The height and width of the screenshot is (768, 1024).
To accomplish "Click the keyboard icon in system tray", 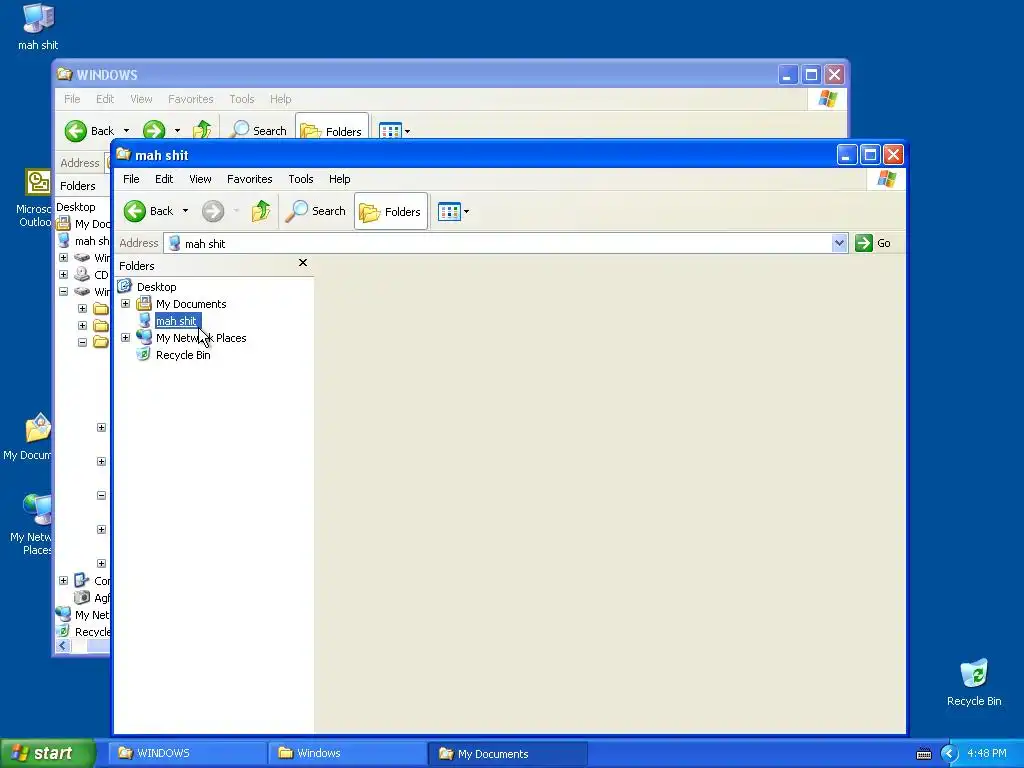I will click(924, 754).
